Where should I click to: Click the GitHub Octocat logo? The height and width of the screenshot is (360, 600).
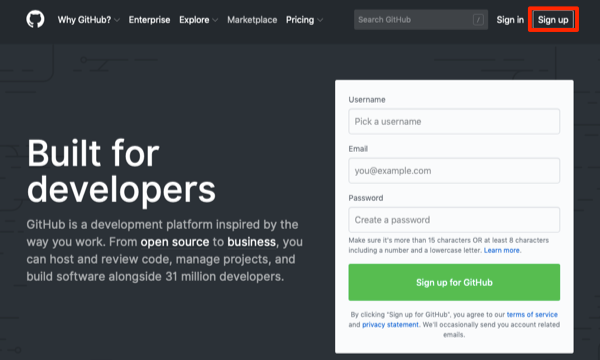[35, 19]
